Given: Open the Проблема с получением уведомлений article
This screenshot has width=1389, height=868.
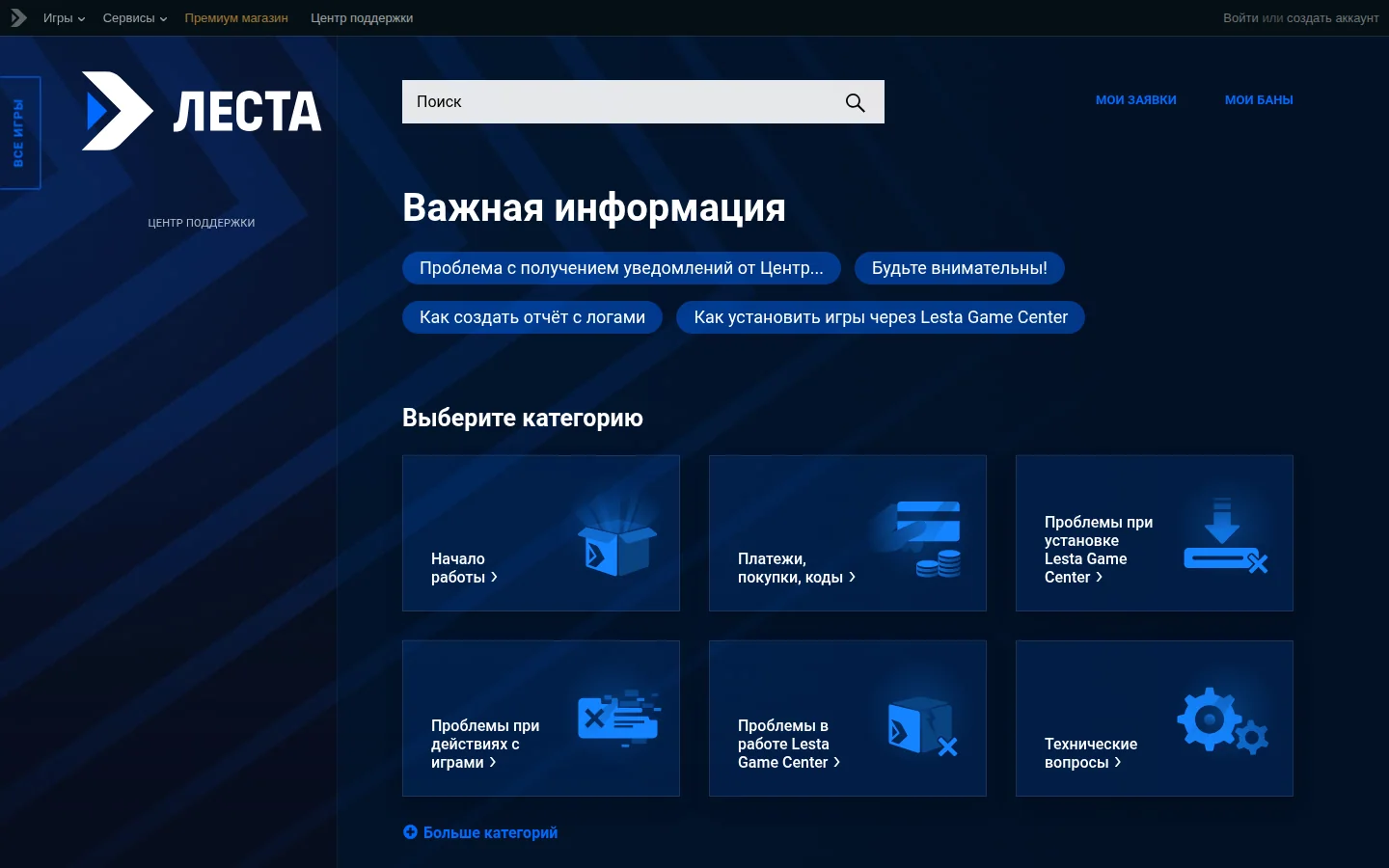Looking at the screenshot, I should coord(621,268).
